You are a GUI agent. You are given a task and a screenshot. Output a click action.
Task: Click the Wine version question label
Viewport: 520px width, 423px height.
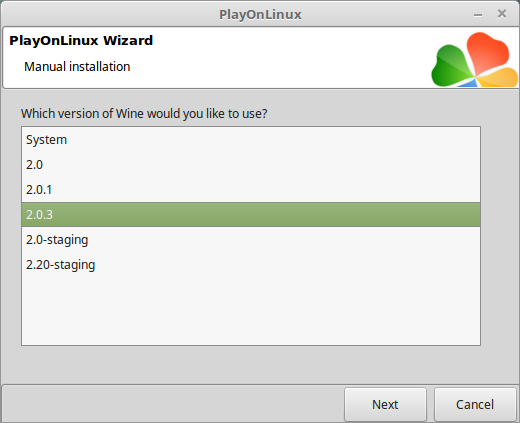tap(144, 114)
